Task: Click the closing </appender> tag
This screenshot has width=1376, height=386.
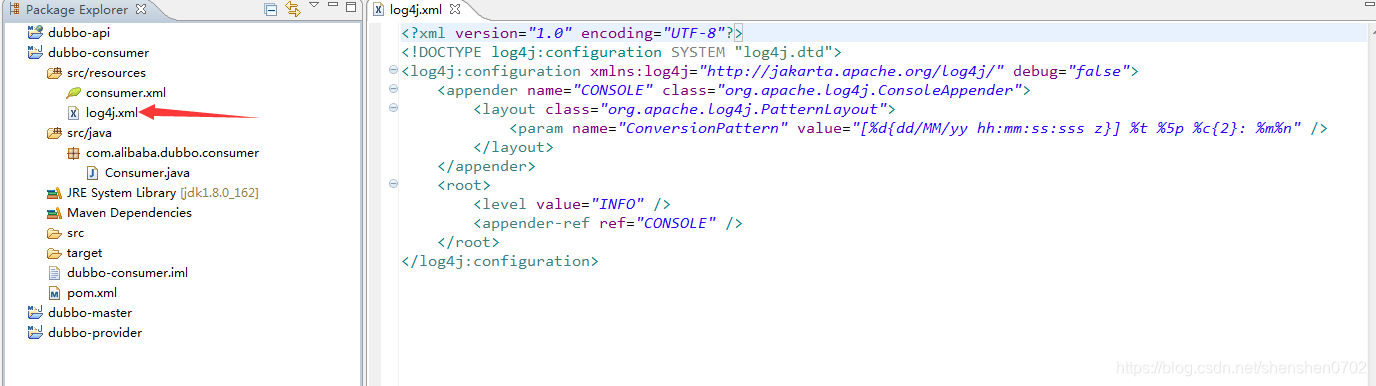Action: [486, 166]
